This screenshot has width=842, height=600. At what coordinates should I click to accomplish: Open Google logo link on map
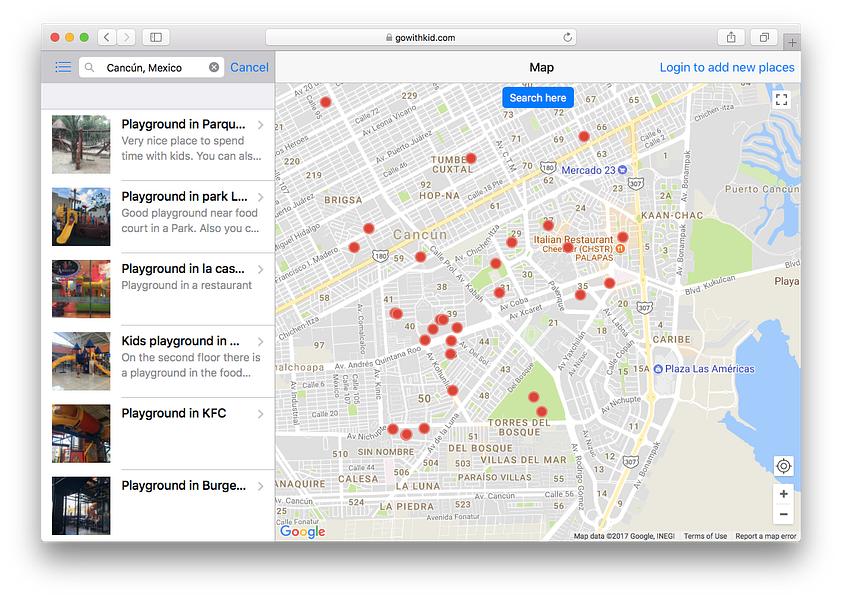pyautogui.click(x=302, y=531)
